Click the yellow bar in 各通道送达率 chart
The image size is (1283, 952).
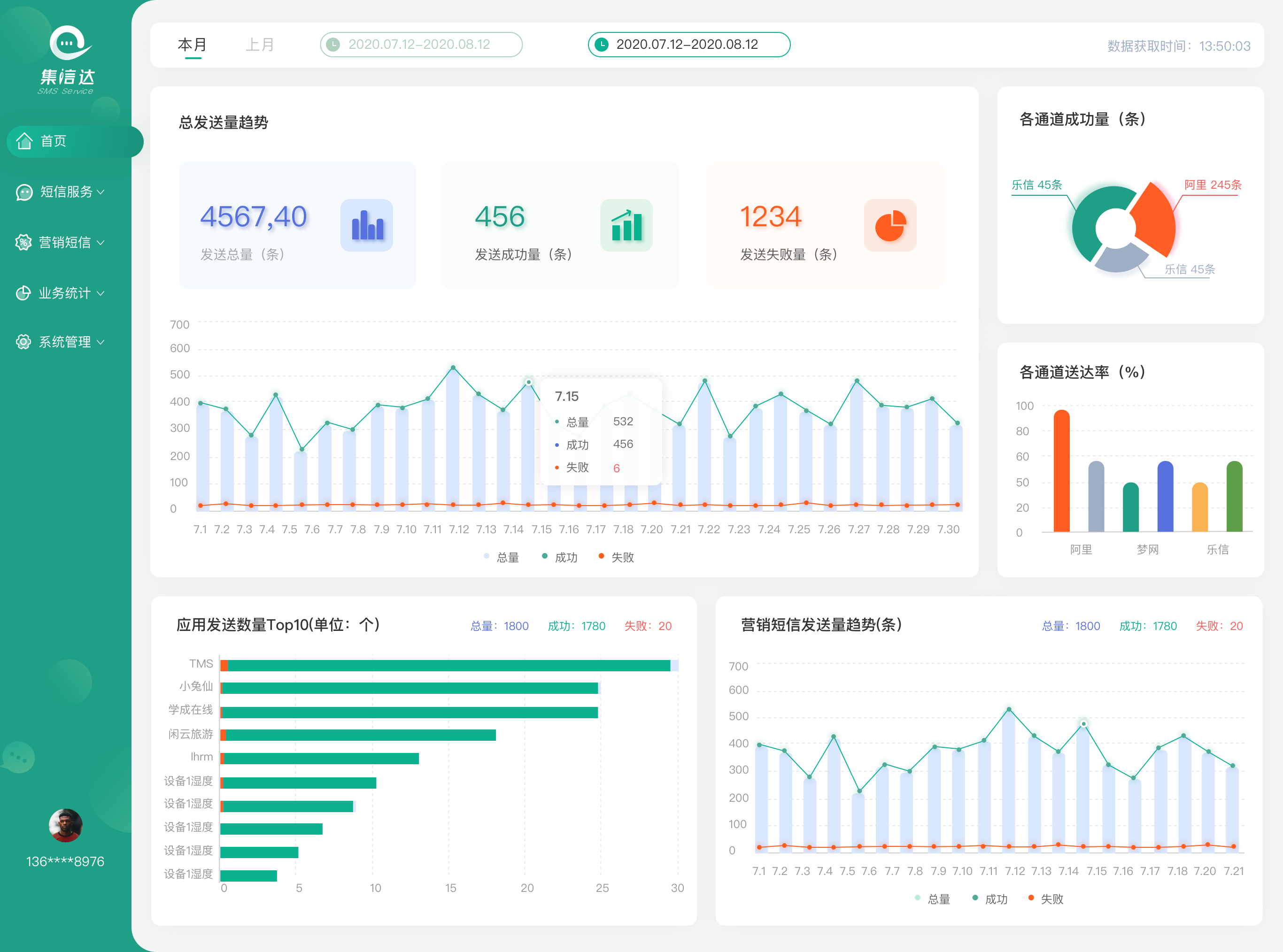[x=1200, y=507]
